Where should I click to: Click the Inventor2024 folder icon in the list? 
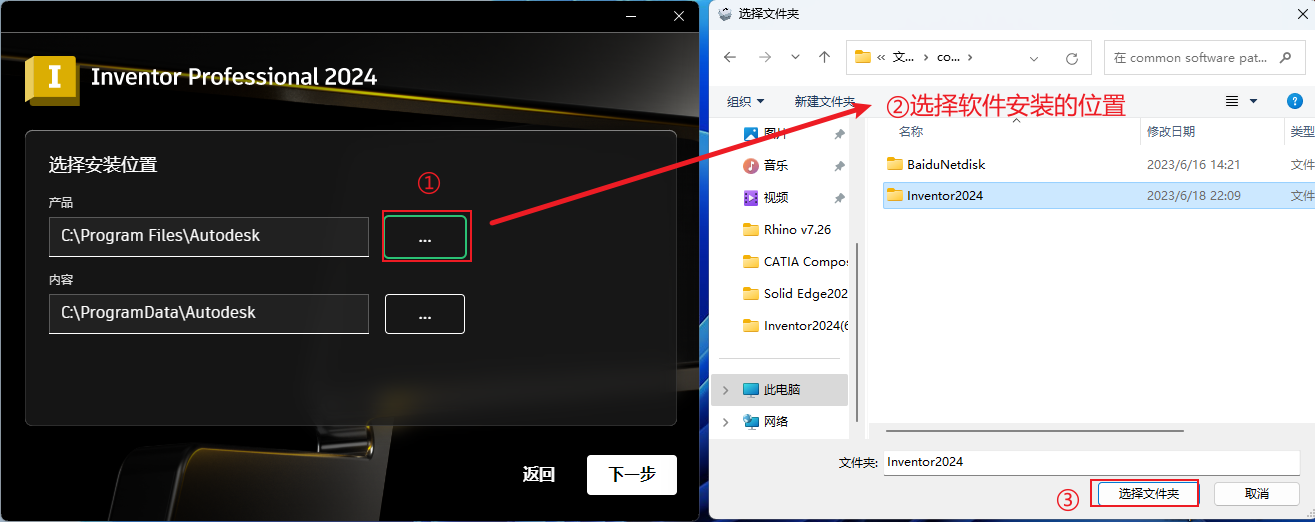pyautogui.click(x=895, y=195)
